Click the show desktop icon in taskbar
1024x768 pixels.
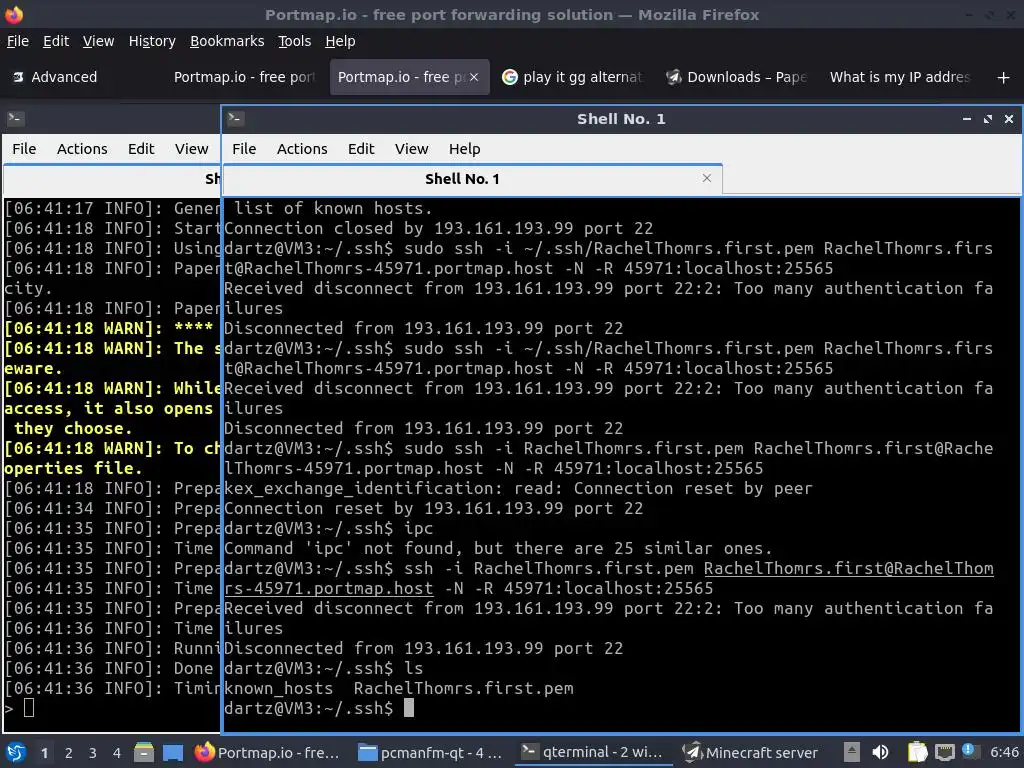173,752
